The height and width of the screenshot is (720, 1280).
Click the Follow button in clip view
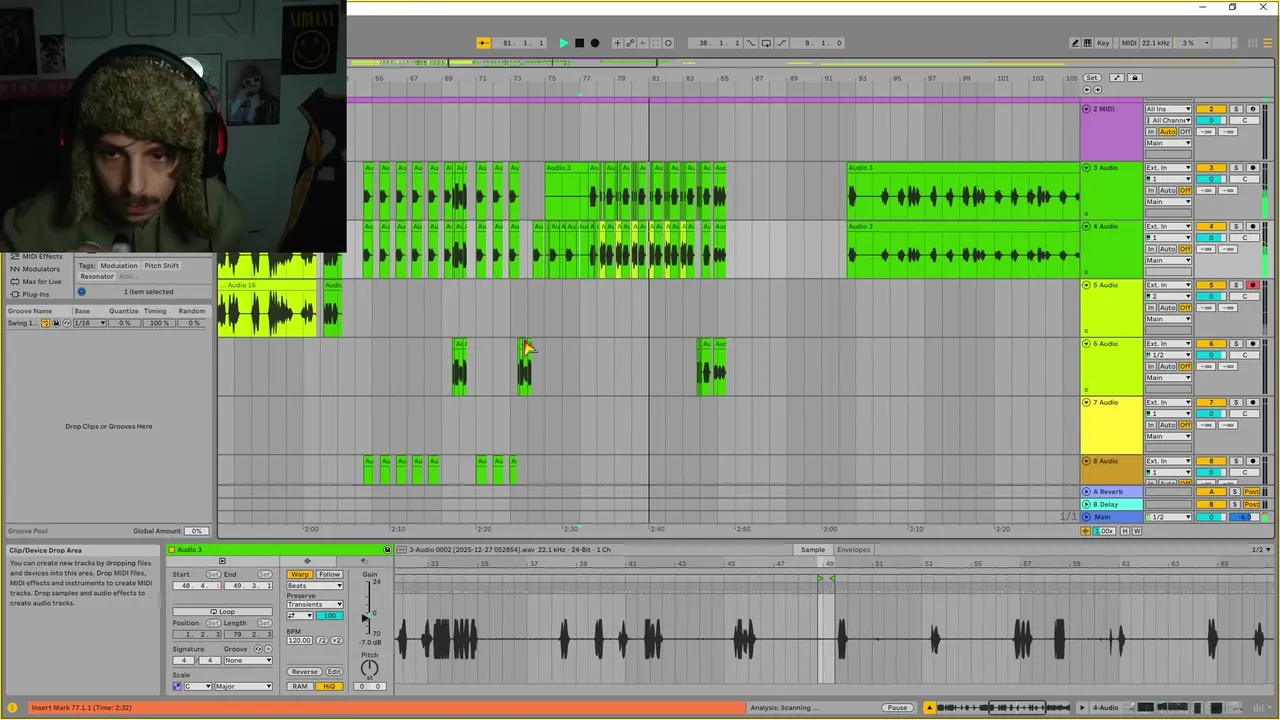[x=329, y=575]
